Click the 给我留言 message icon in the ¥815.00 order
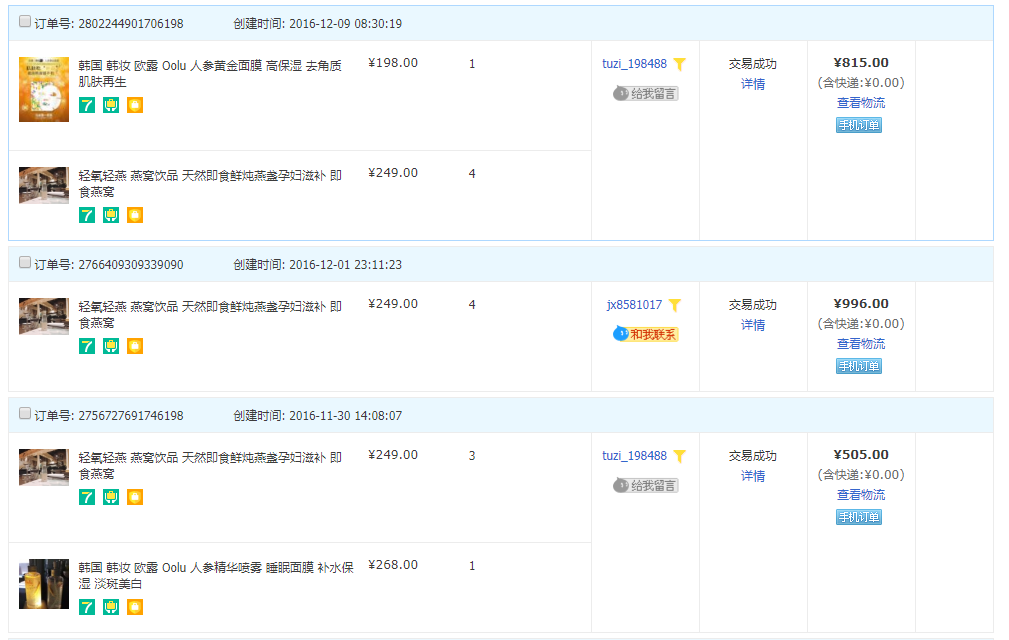This screenshot has width=1009, height=640. point(646,93)
